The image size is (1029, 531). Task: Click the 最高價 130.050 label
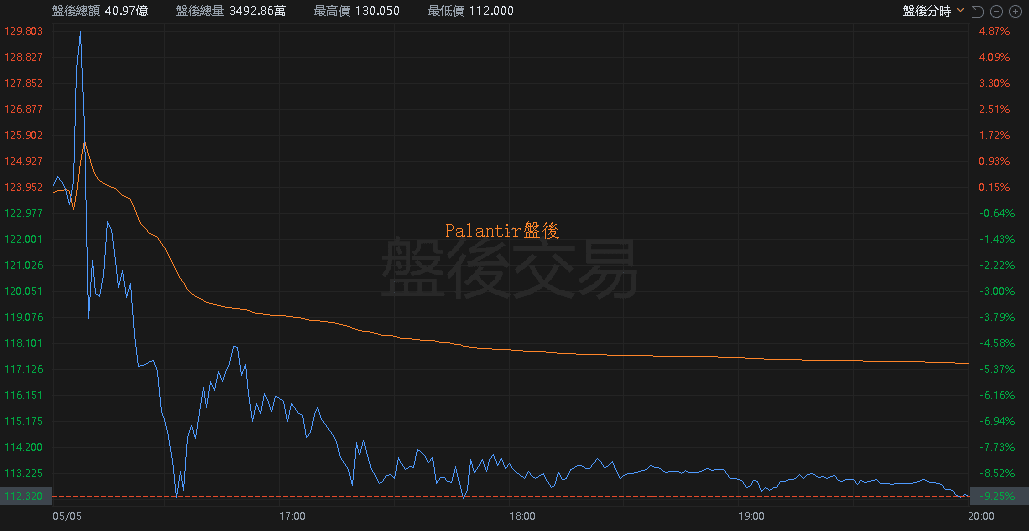[x=356, y=11]
